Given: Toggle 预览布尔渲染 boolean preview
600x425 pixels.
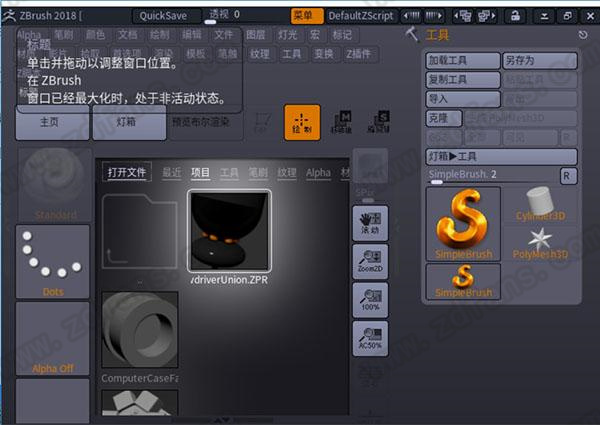Looking at the screenshot, I should point(206,122).
